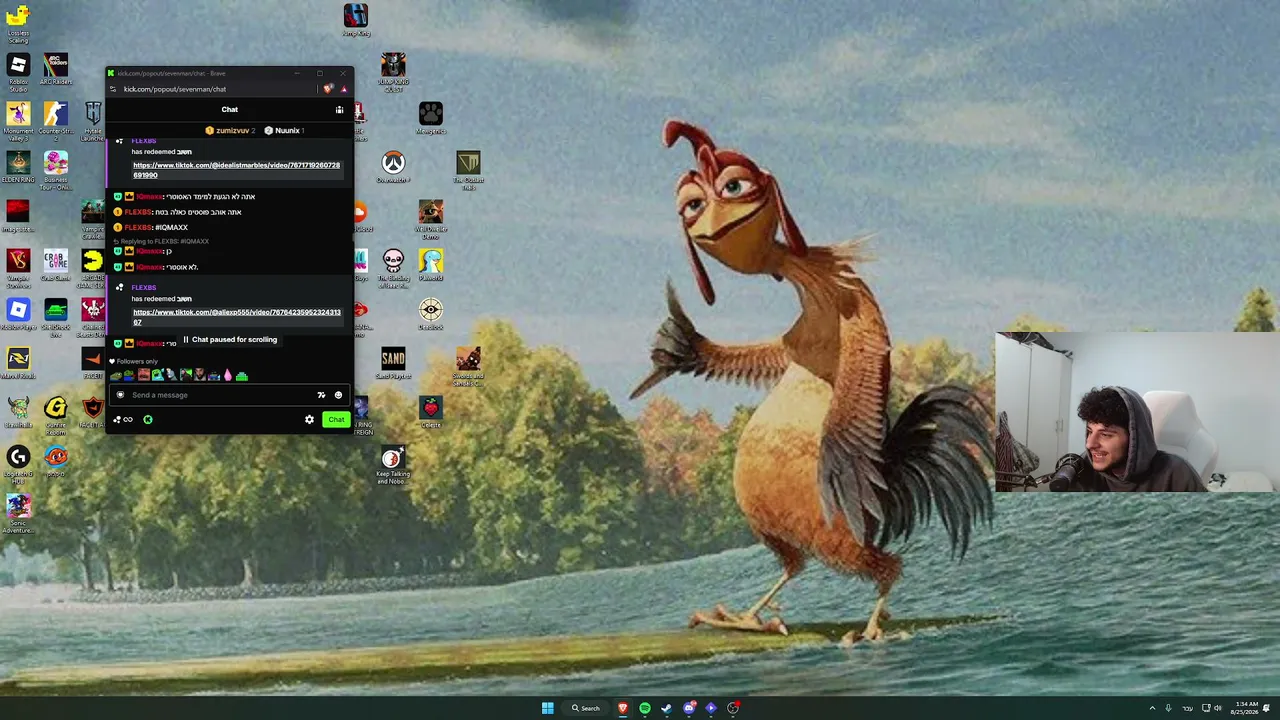Click gifter Nuunix in leaderboard
Viewport: 1280px width, 720px height.
click(282, 131)
